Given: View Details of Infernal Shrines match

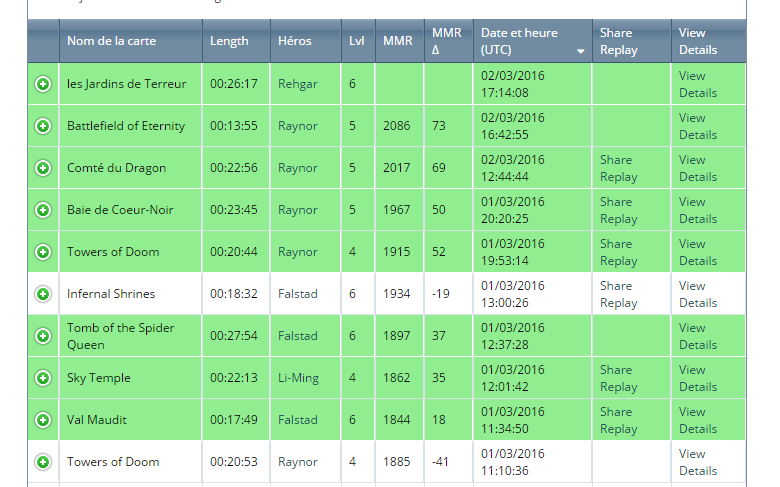Looking at the screenshot, I should coord(698,294).
